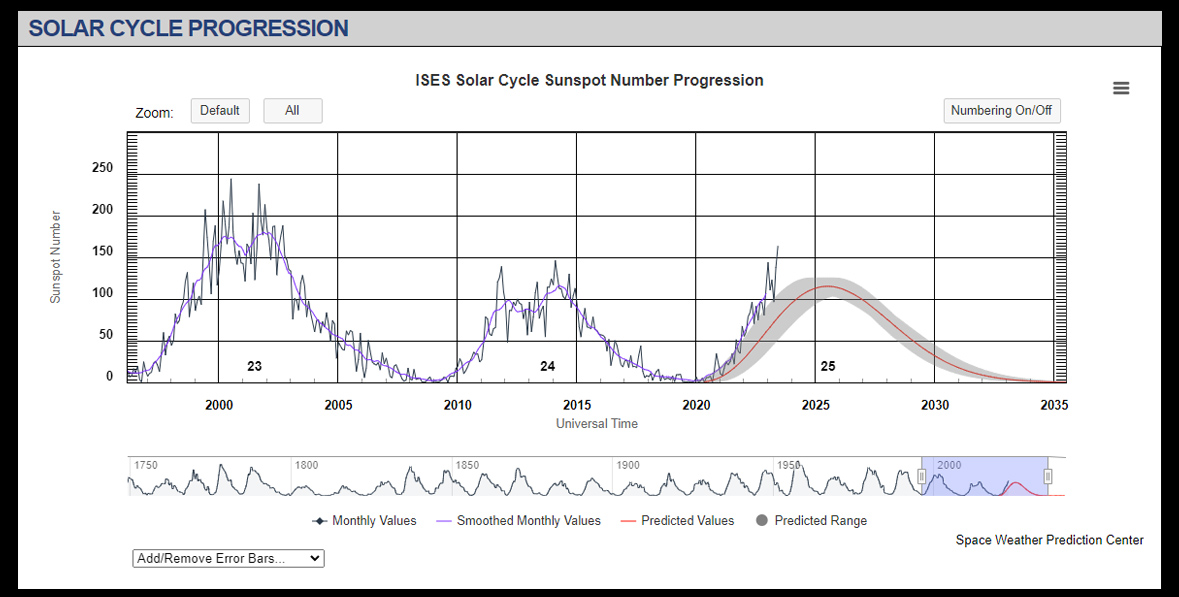
Task: Click the 2015 x-axis label
Action: click(x=577, y=405)
